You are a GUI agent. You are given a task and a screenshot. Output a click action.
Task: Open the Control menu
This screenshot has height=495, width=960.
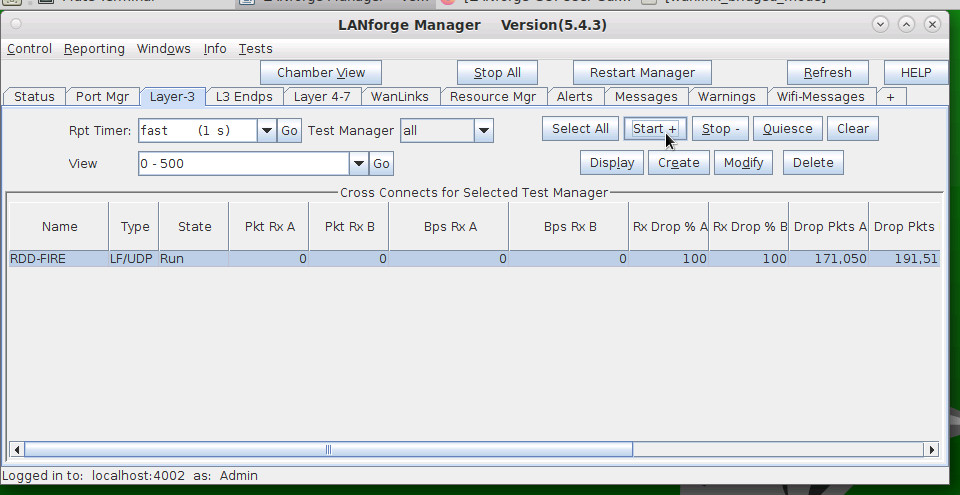[29, 48]
